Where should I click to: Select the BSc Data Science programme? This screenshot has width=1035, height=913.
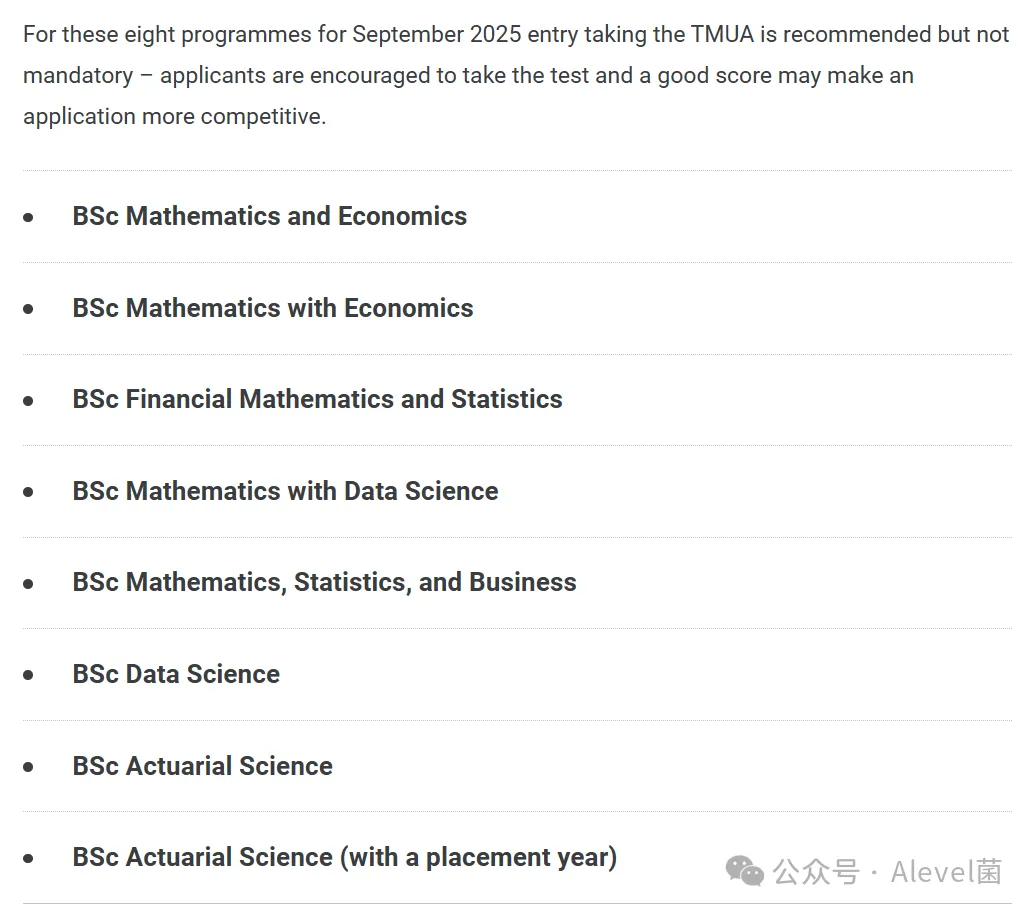176,674
